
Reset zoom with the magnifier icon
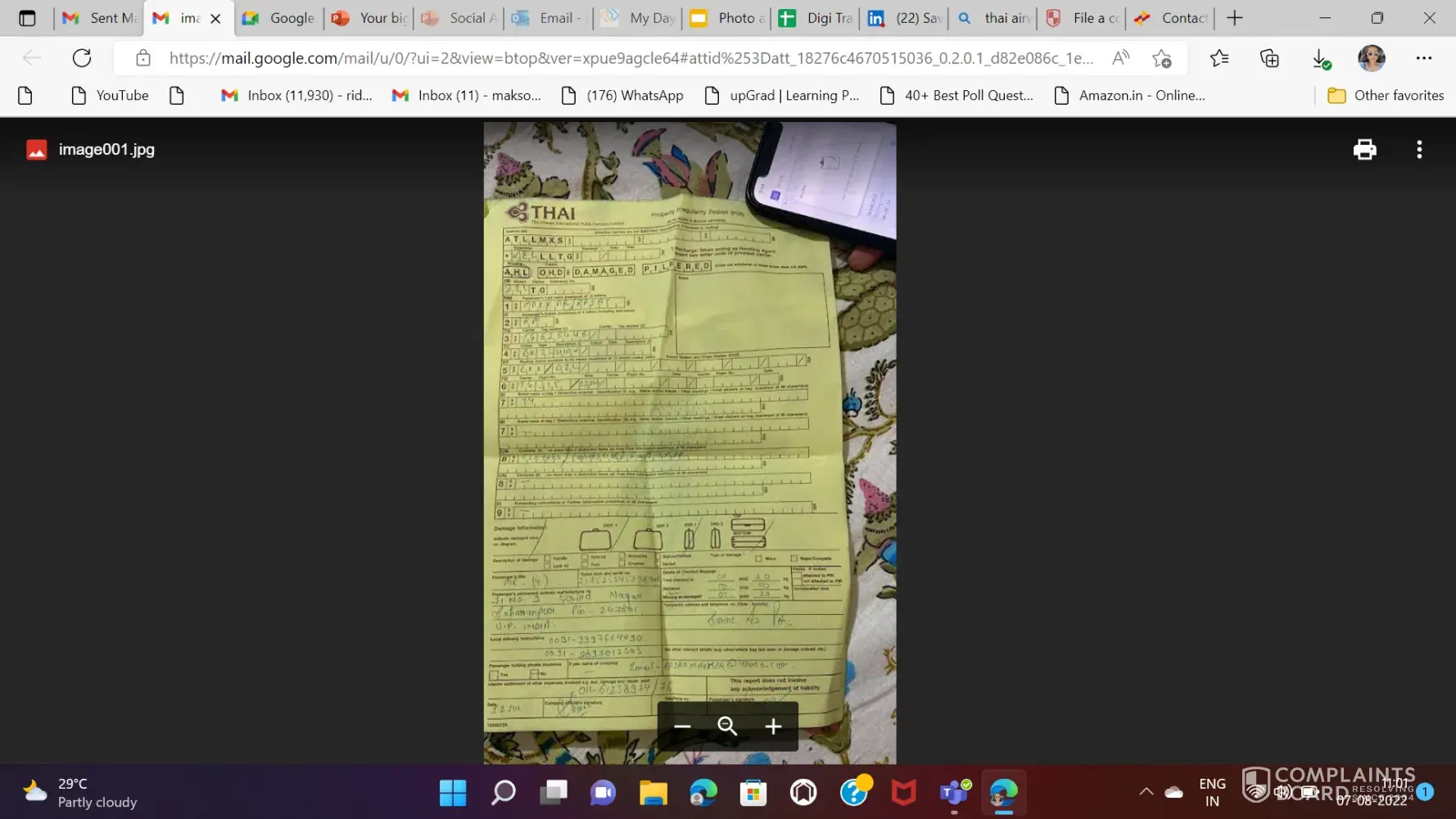tap(727, 726)
